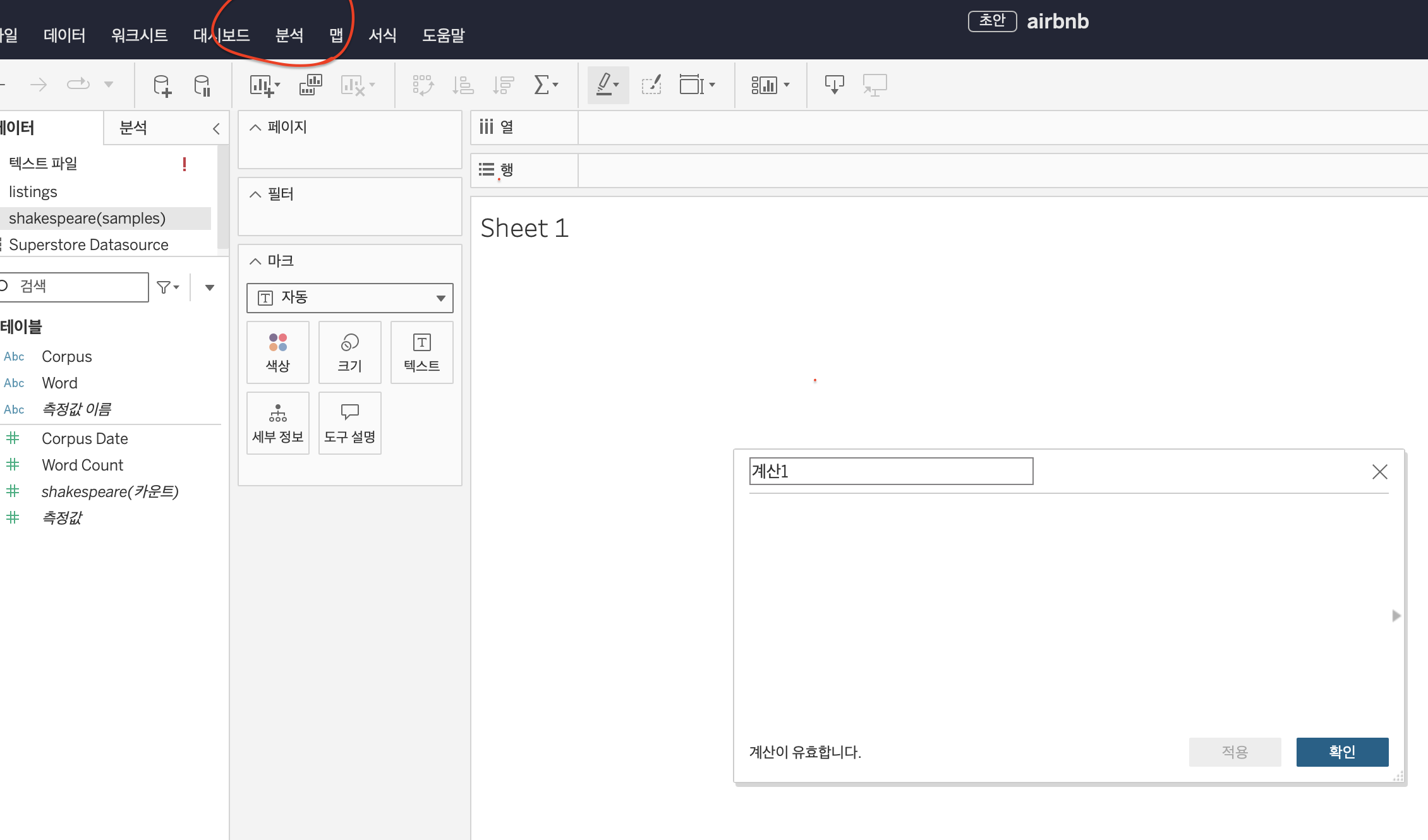The image size is (1428, 840).
Task: Click the swap rows and columns icon
Action: click(423, 85)
